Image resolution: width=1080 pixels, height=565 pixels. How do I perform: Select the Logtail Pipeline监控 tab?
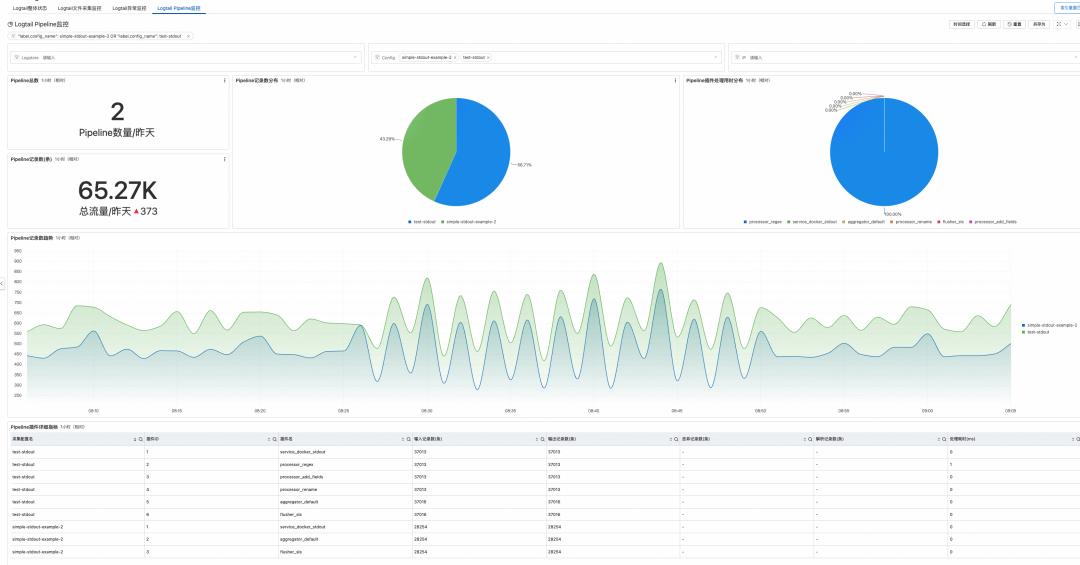178,8
